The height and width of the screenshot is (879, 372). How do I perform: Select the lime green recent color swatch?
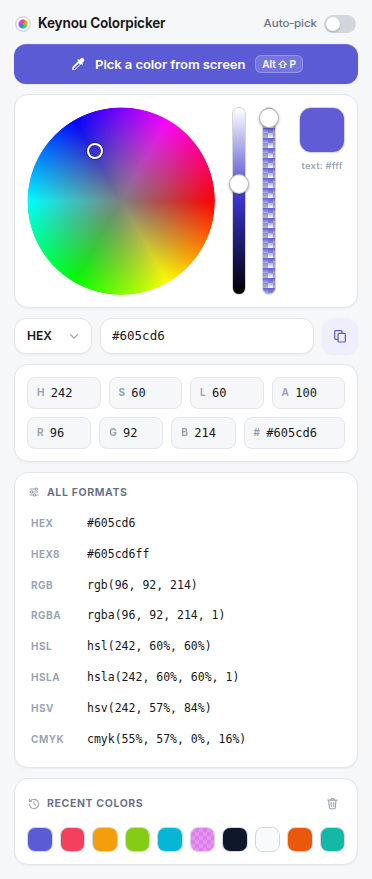137,840
